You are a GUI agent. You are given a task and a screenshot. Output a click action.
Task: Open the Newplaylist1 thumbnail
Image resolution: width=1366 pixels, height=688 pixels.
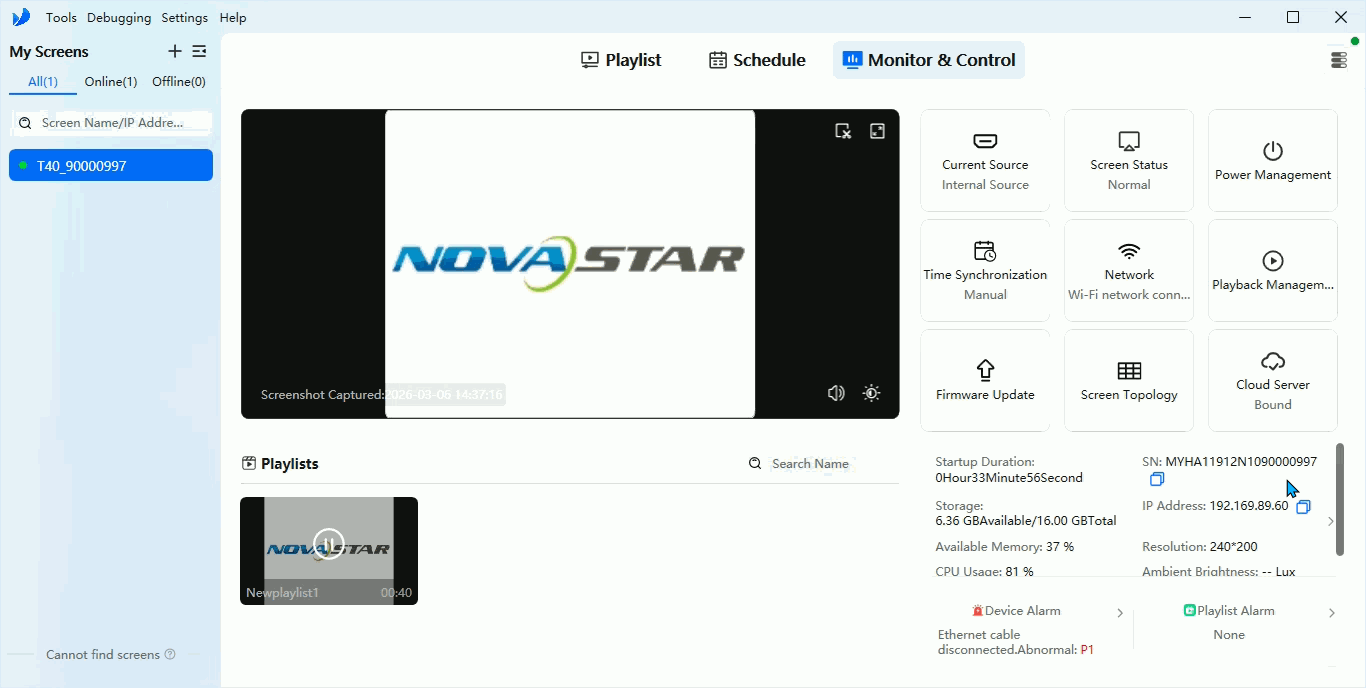point(329,551)
